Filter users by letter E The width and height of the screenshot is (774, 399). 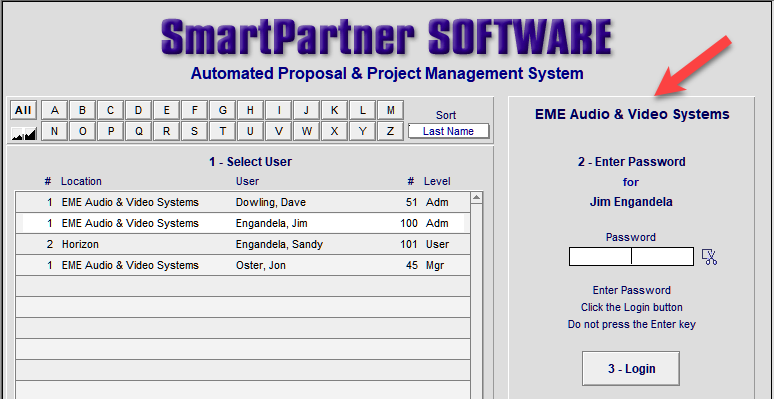pyautogui.click(x=167, y=110)
